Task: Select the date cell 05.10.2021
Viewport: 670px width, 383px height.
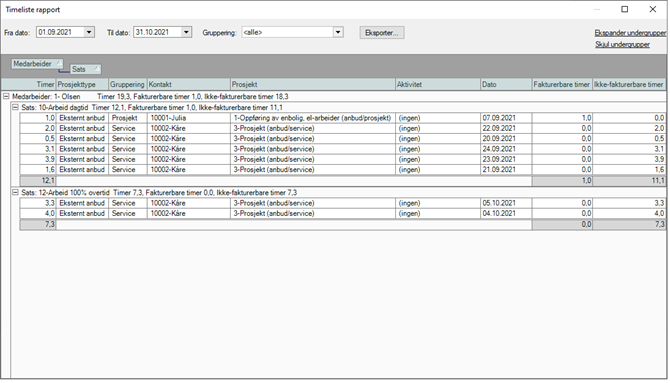Action: click(x=506, y=203)
